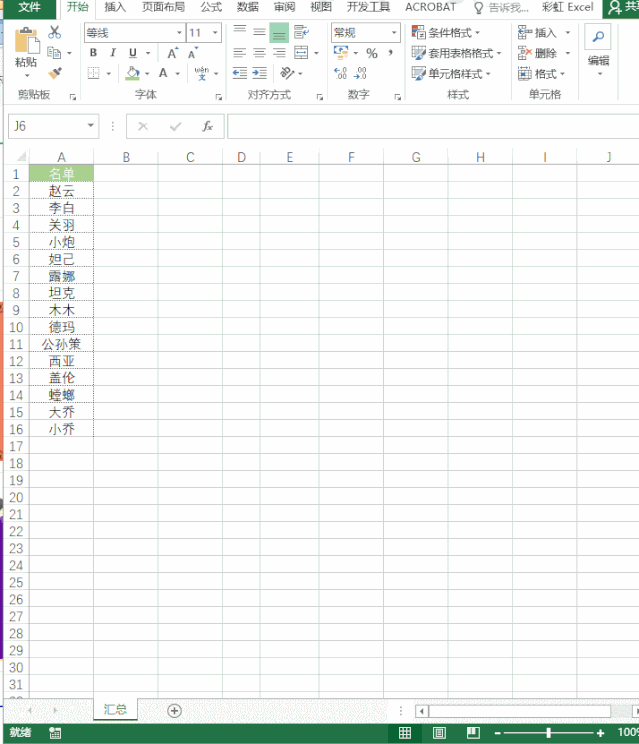Adjust the zoom slider handle
Image resolution: width=639 pixels, height=744 pixels.
click(548, 733)
